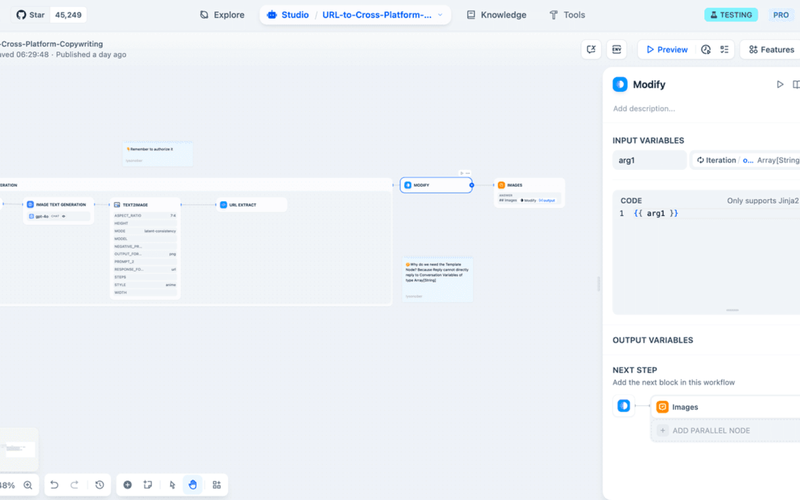800x500 pixels.
Task: Open the Features button
Action: pyautogui.click(x=771, y=49)
